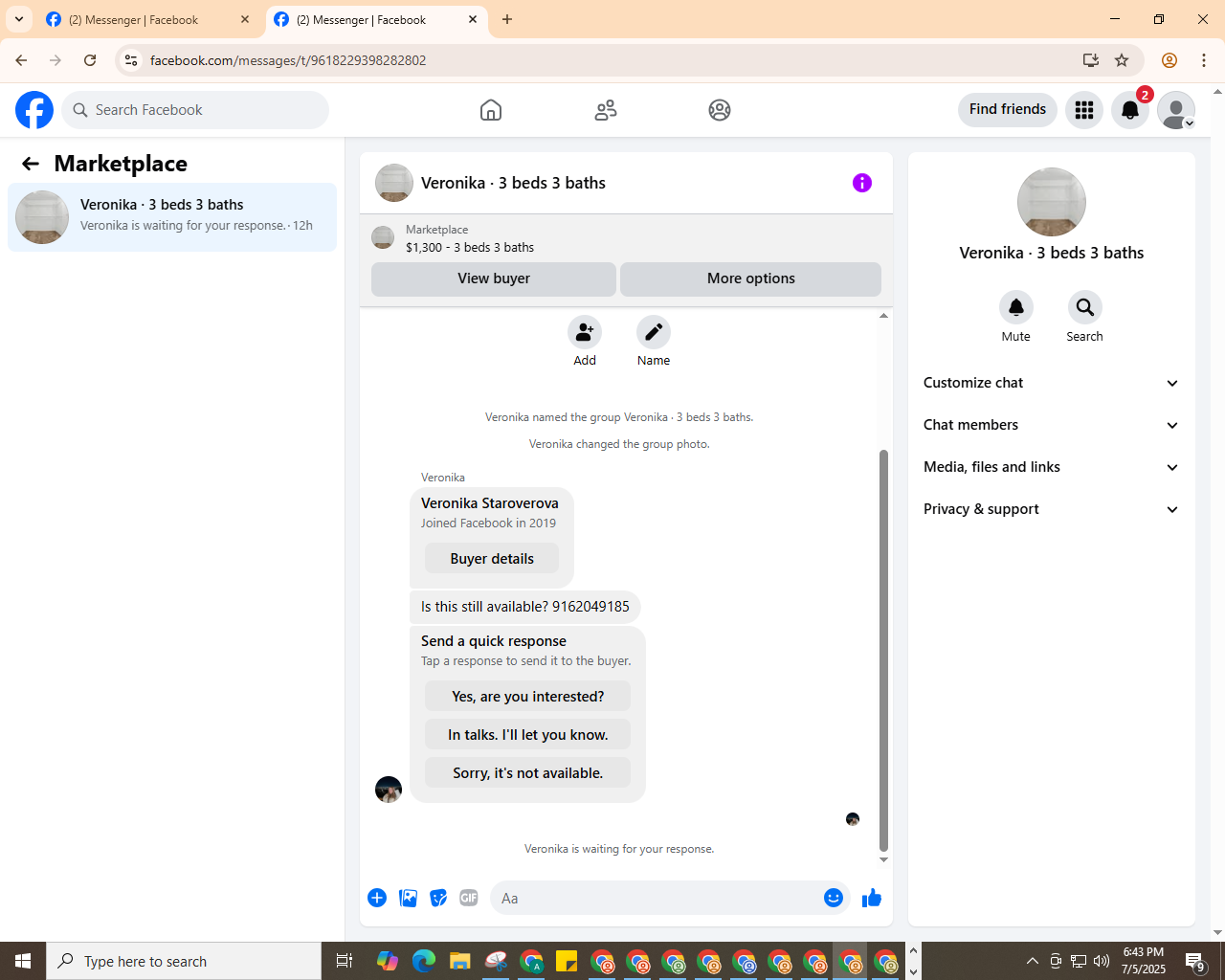Open File Explorer from the taskbar
1225x980 pixels.
459,961
